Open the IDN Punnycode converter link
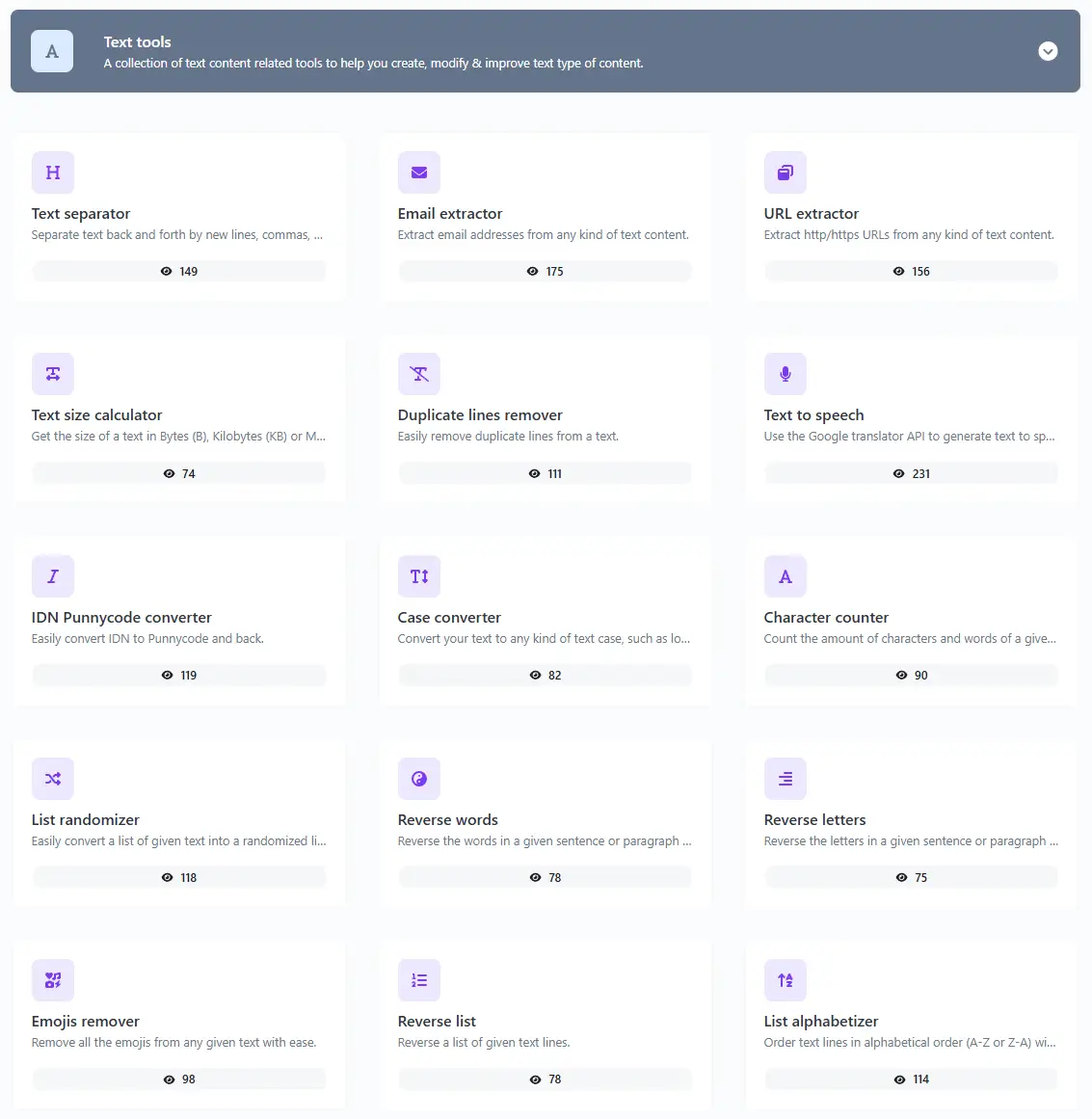Viewport: 1092px width, 1119px height. [x=121, y=618]
